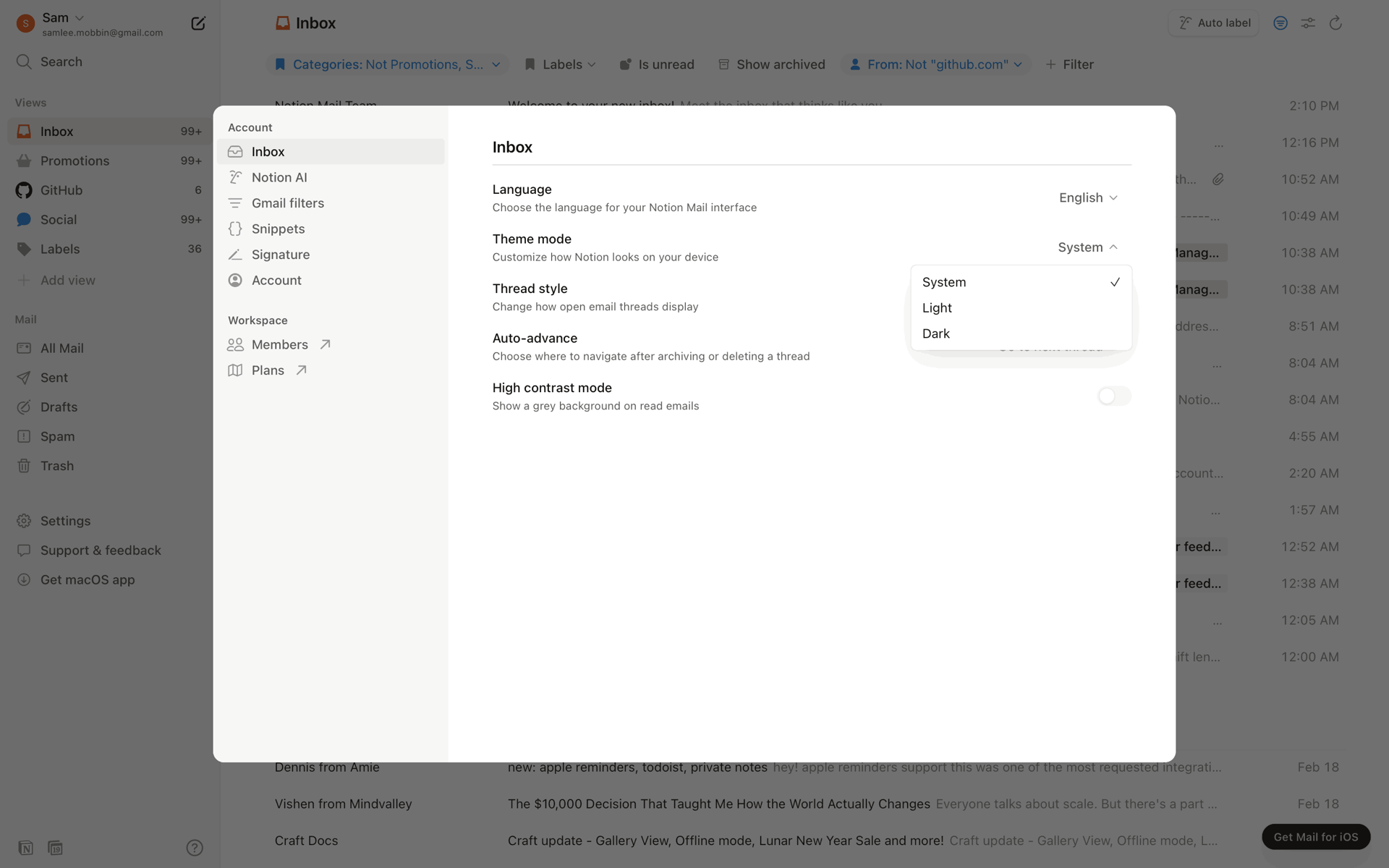The width and height of the screenshot is (1389, 868).
Task: Open the Inbox view in left sidebar
Action: 110,131
